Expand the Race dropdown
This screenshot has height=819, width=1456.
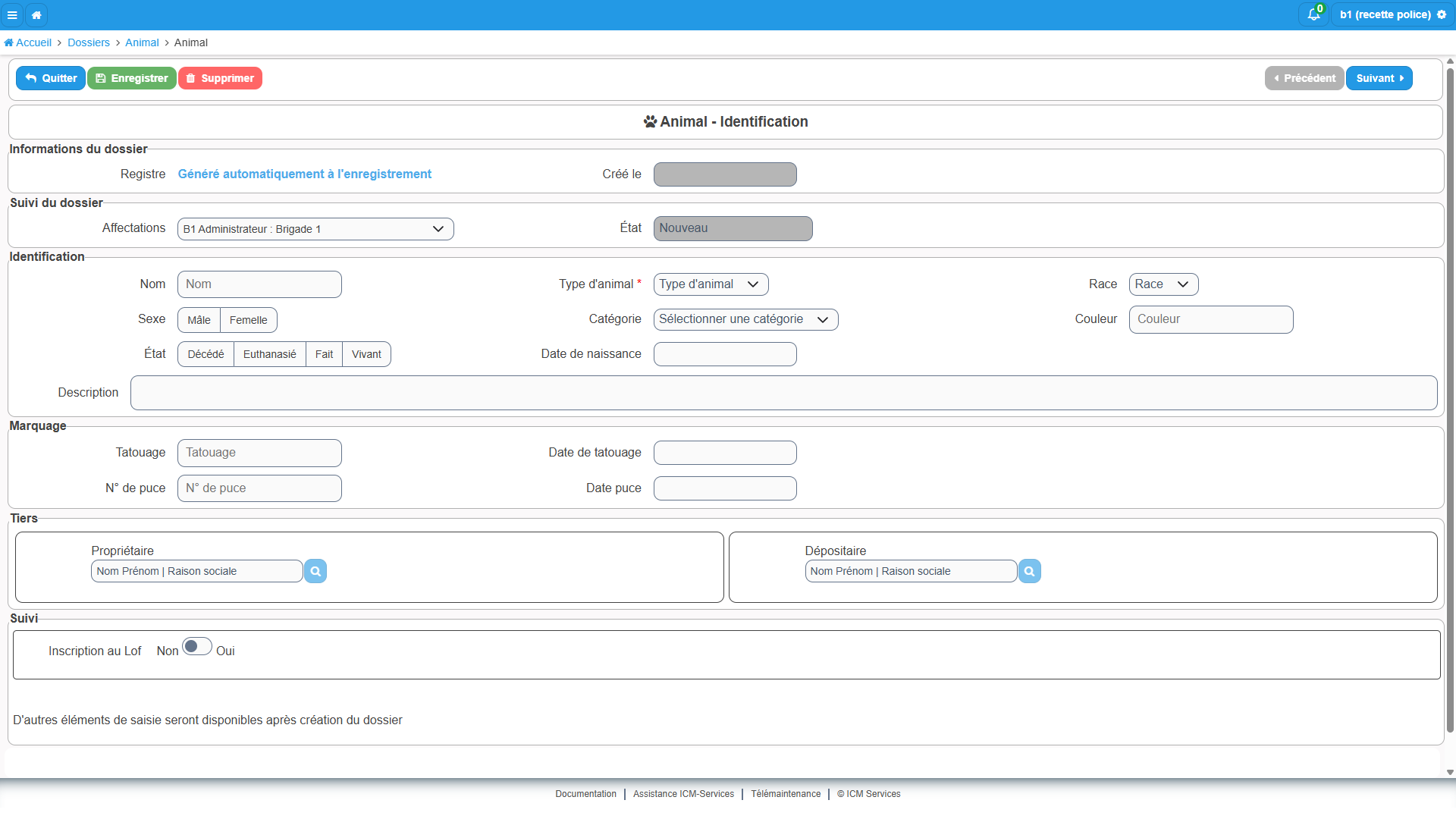tap(1163, 284)
